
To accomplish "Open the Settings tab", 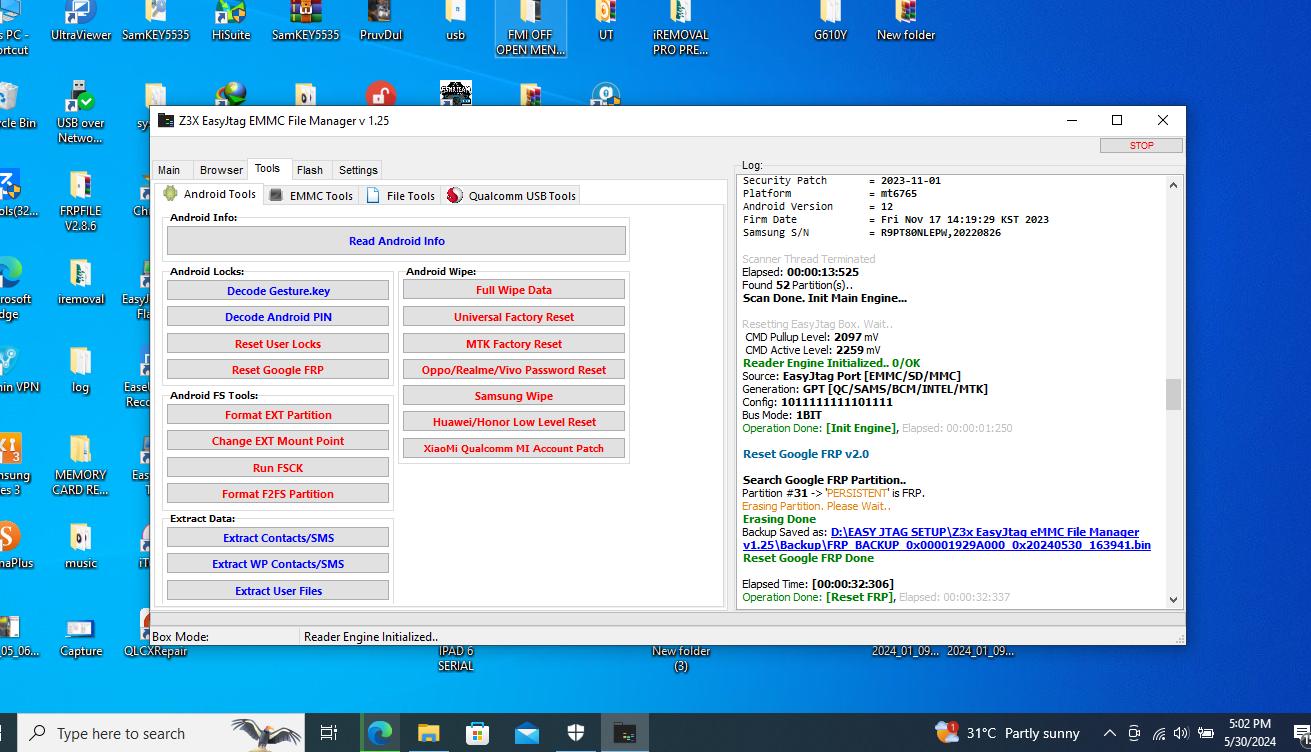I will [x=358, y=170].
